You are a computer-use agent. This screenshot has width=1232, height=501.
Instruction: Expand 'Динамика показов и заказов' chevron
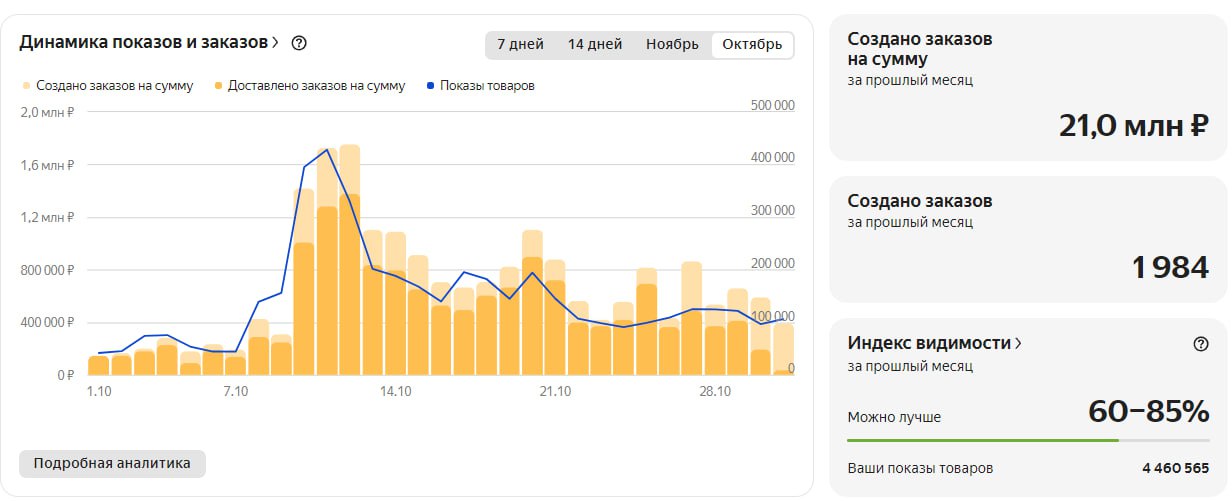coord(276,43)
